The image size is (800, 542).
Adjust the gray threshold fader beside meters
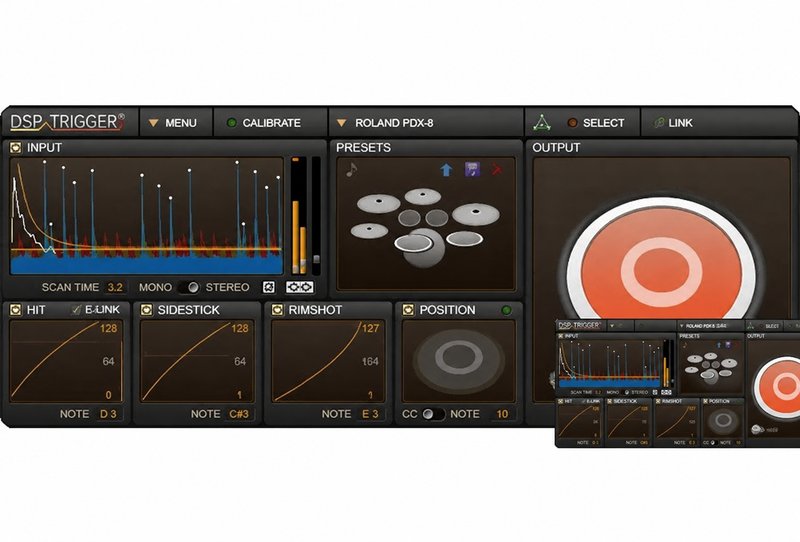click(x=316, y=259)
